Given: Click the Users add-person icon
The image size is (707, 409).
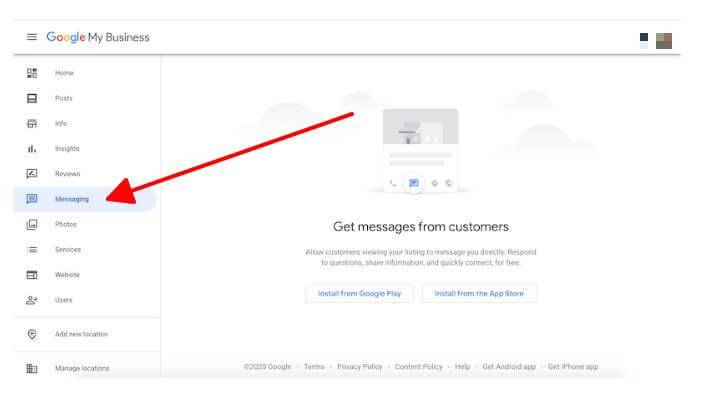Looking at the screenshot, I should (x=32, y=300).
